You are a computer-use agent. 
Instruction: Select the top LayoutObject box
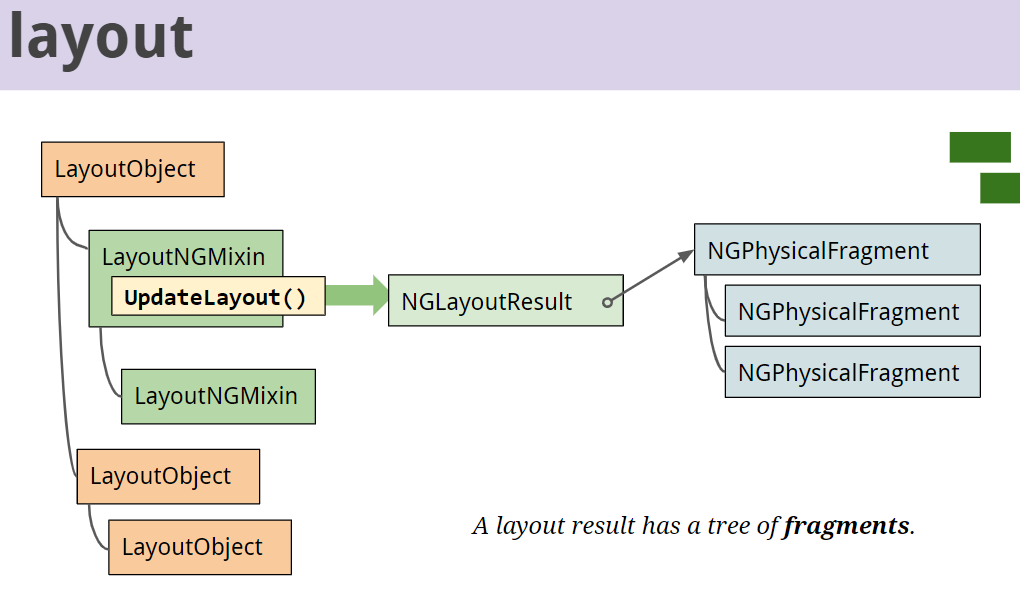(131, 169)
